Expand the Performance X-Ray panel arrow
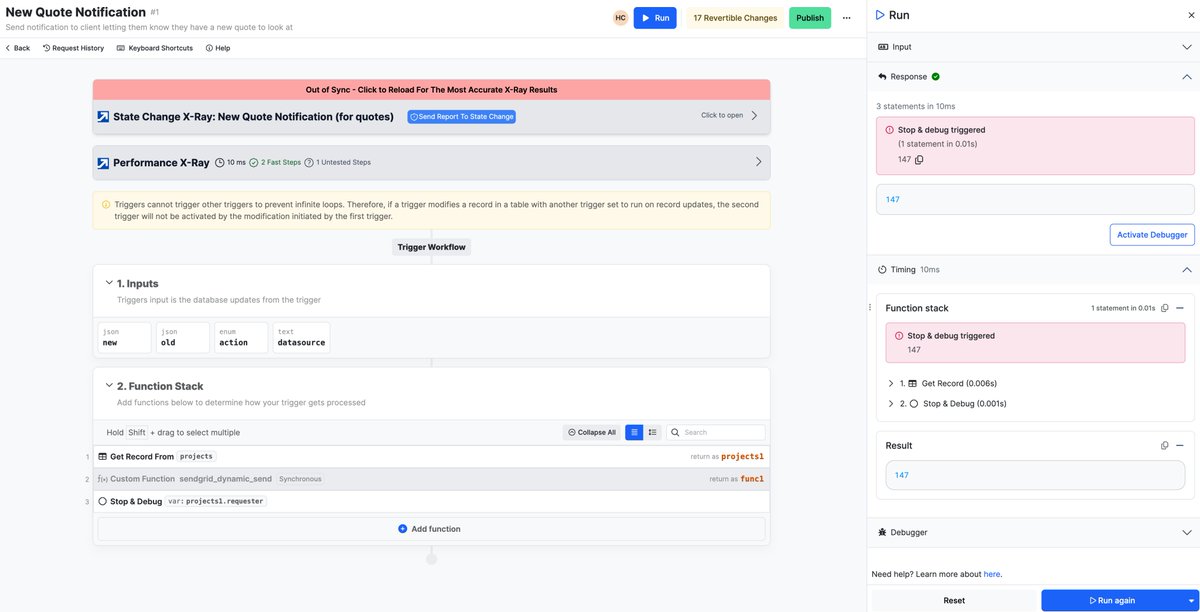1200x612 pixels. (758, 162)
